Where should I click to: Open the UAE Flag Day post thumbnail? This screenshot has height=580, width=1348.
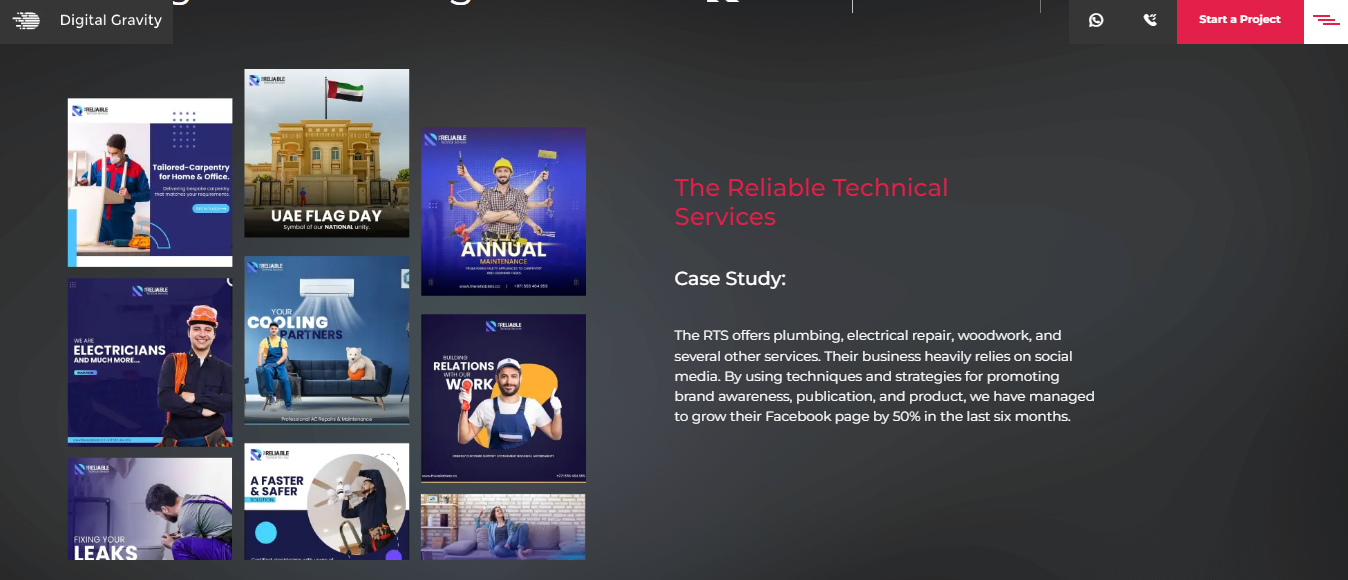(x=327, y=153)
